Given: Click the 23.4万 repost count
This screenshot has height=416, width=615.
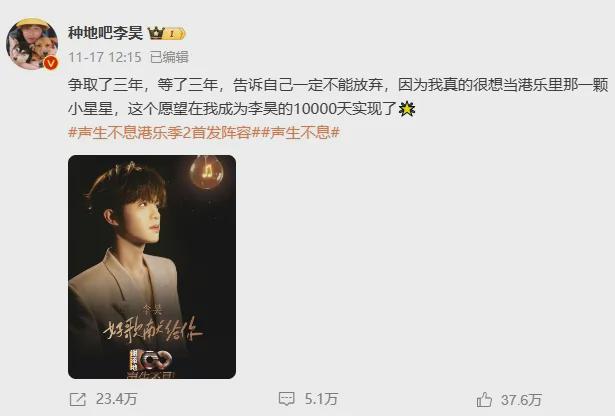Looking at the screenshot, I should pyautogui.click(x=116, y=400).
